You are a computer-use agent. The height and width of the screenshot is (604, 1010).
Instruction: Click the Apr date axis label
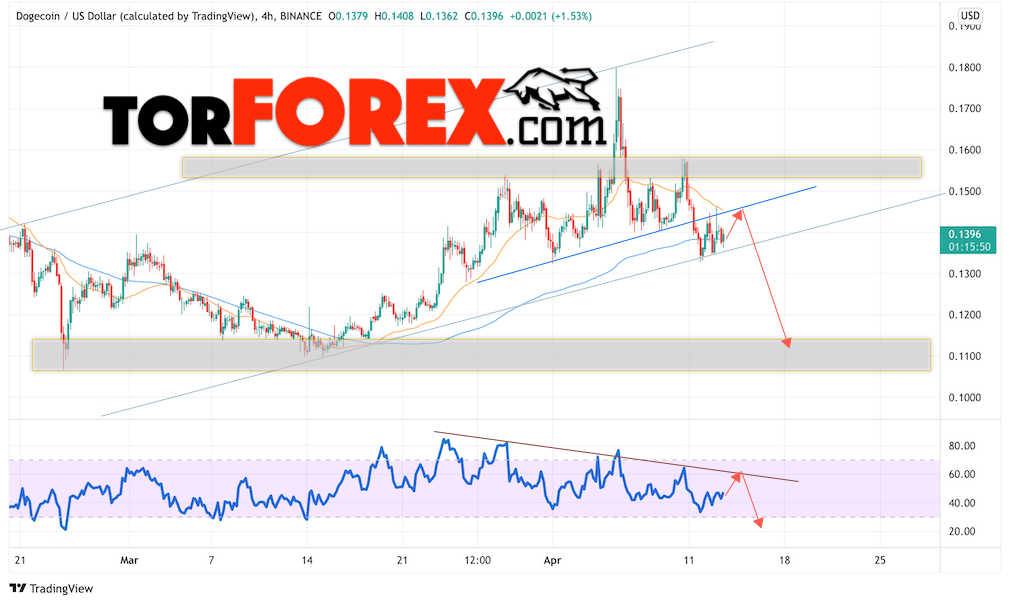(x=553, y=560)
